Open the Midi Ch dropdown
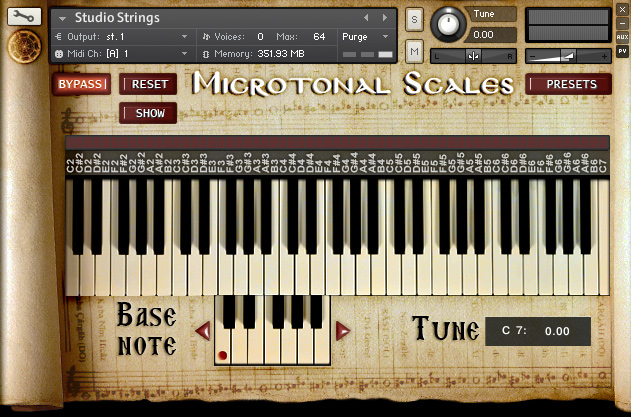 (184, 54)
